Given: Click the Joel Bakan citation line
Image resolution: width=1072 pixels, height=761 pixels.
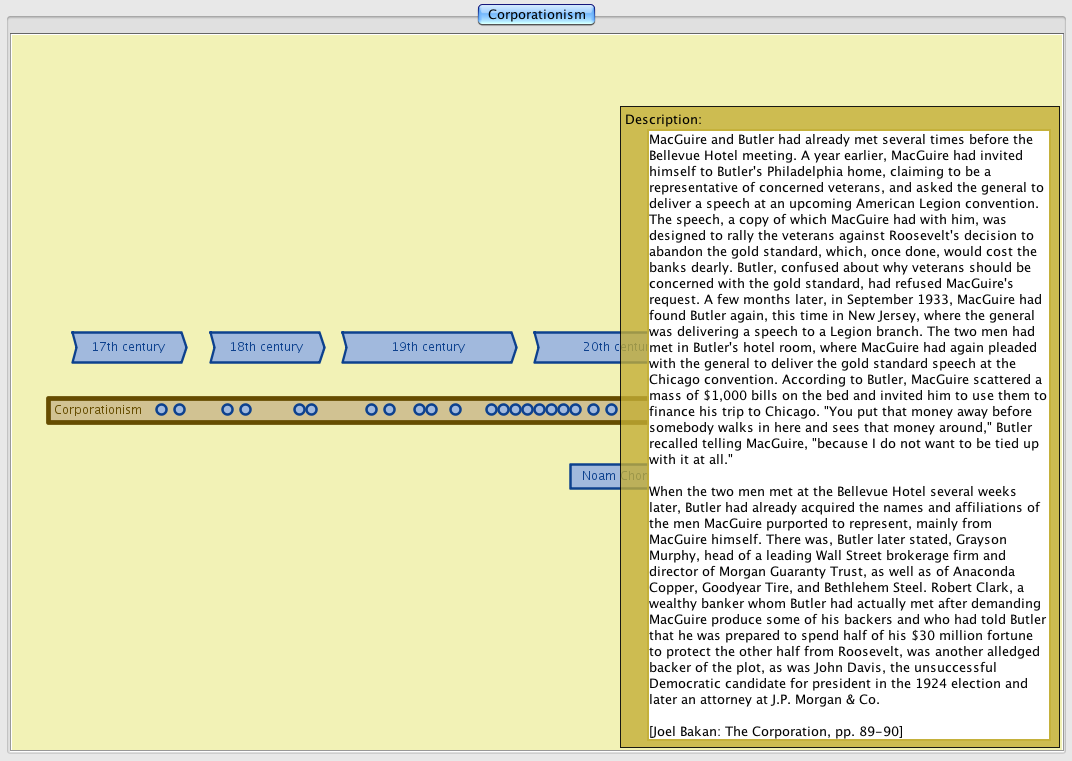Looking at the screenshot, I should pyautogui.click(x=775, y=732).
